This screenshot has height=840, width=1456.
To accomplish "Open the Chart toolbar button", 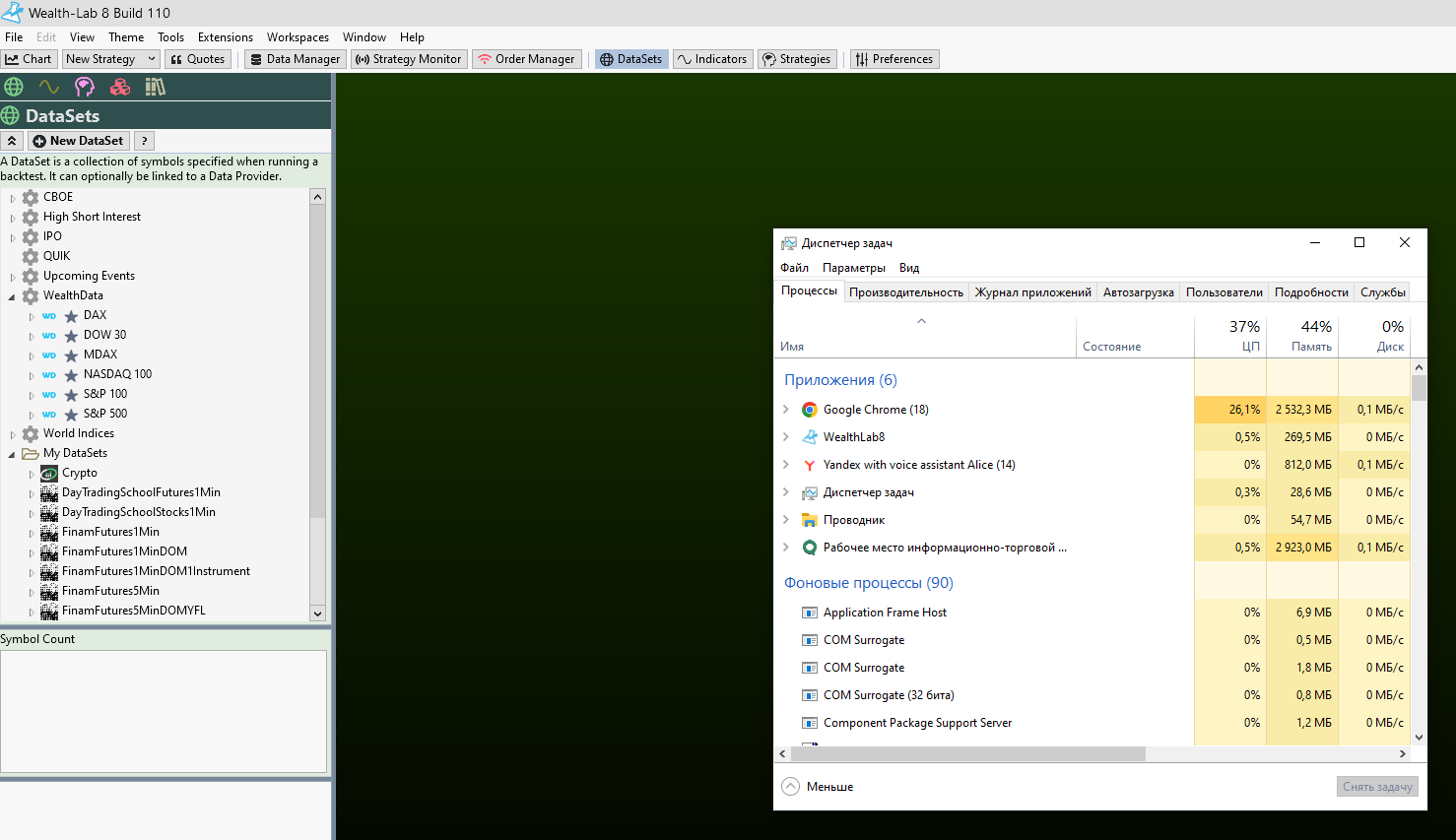I will [29, 59].
